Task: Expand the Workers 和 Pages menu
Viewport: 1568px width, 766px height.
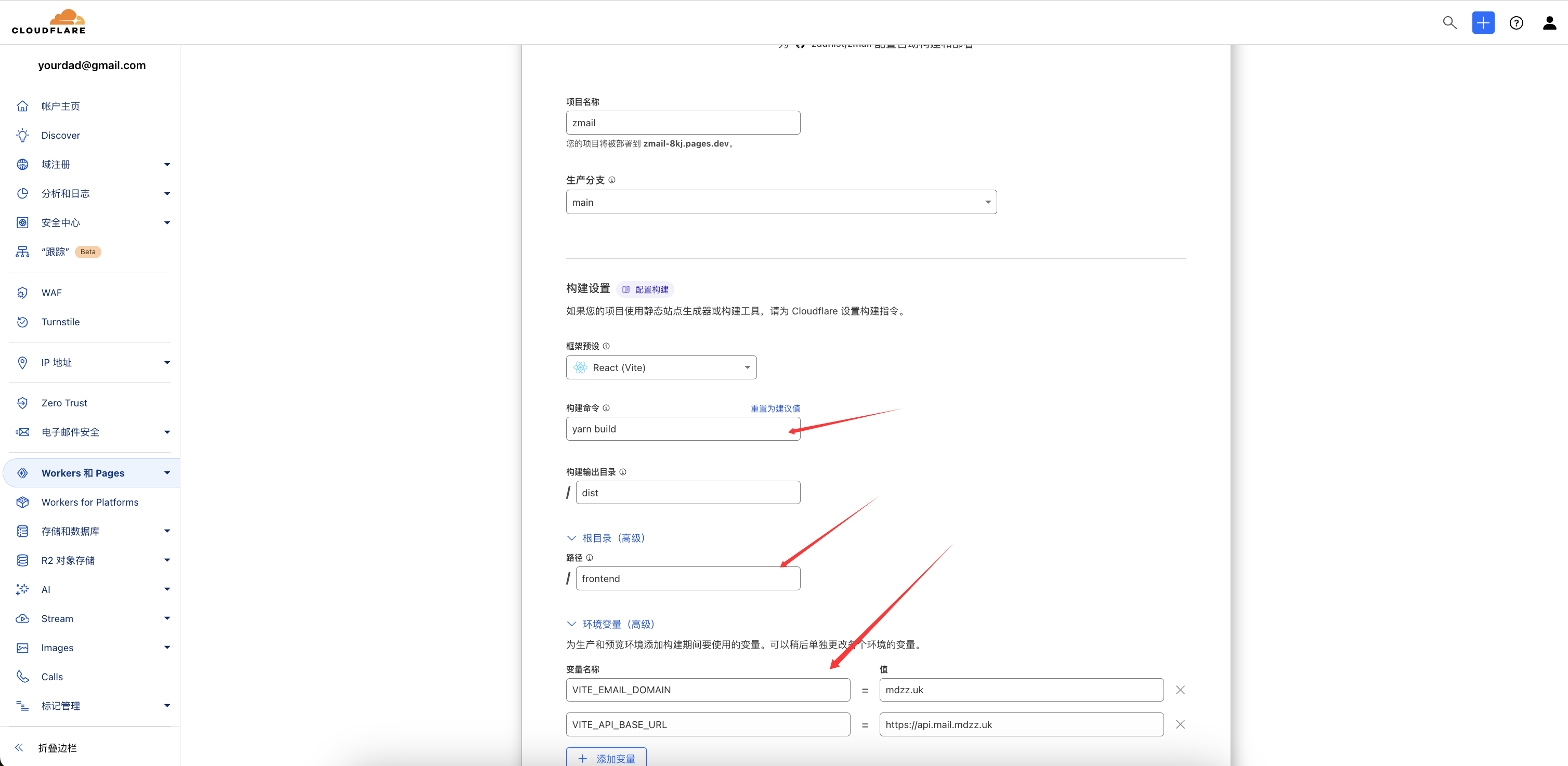Action: [x=167, y=473]
